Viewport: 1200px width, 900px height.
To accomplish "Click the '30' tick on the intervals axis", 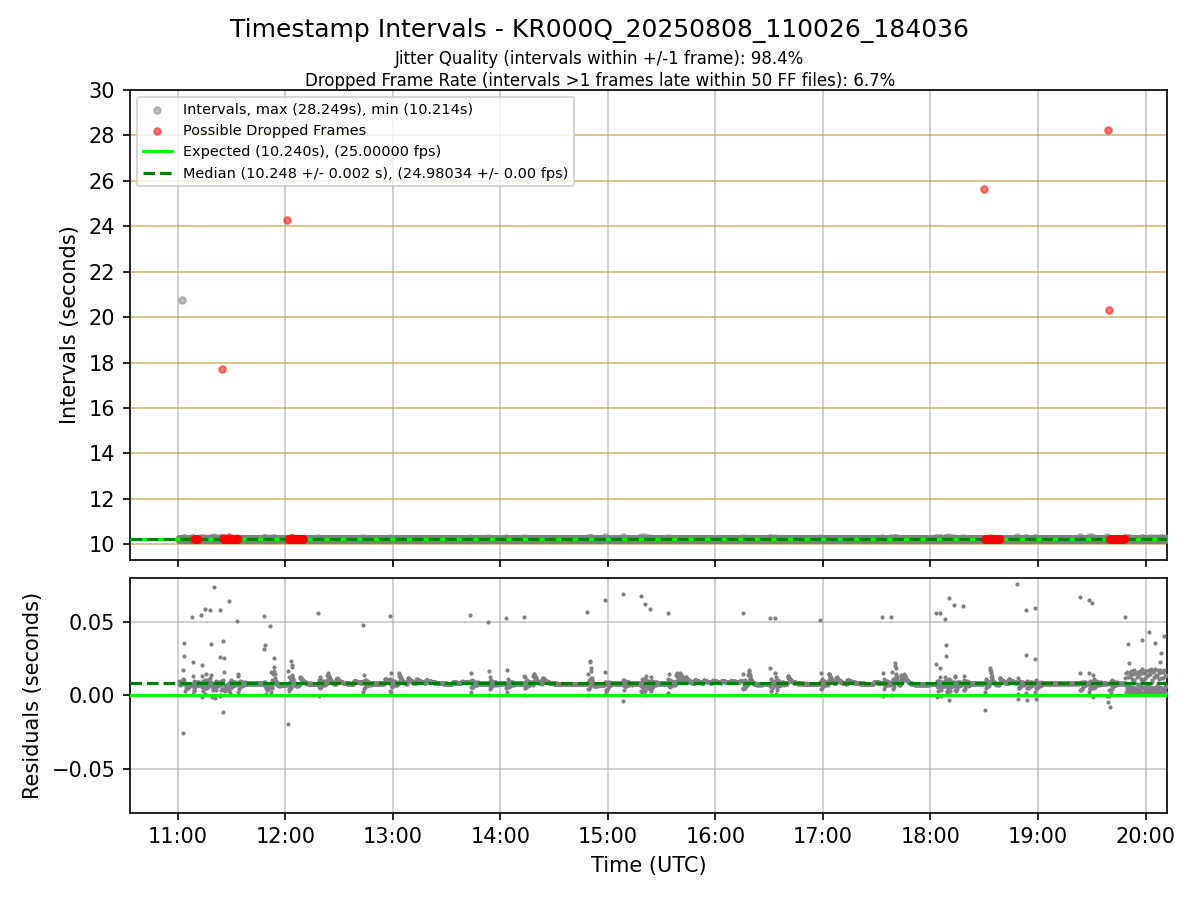I will [103, 90].
